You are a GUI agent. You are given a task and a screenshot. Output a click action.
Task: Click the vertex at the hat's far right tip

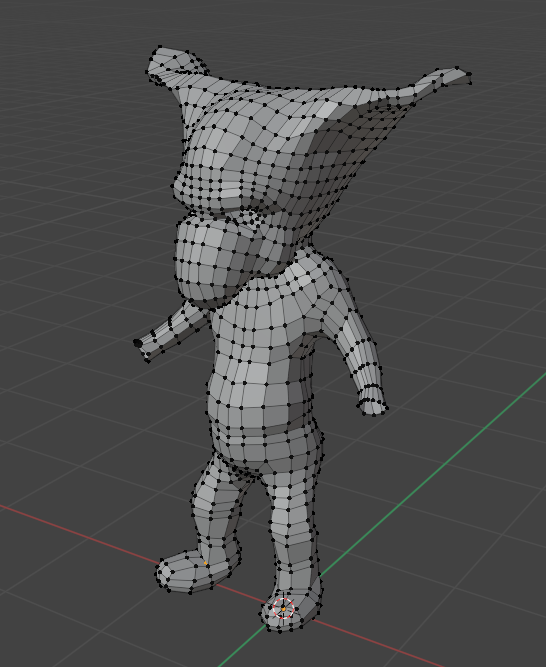click(x=469, y=75)
